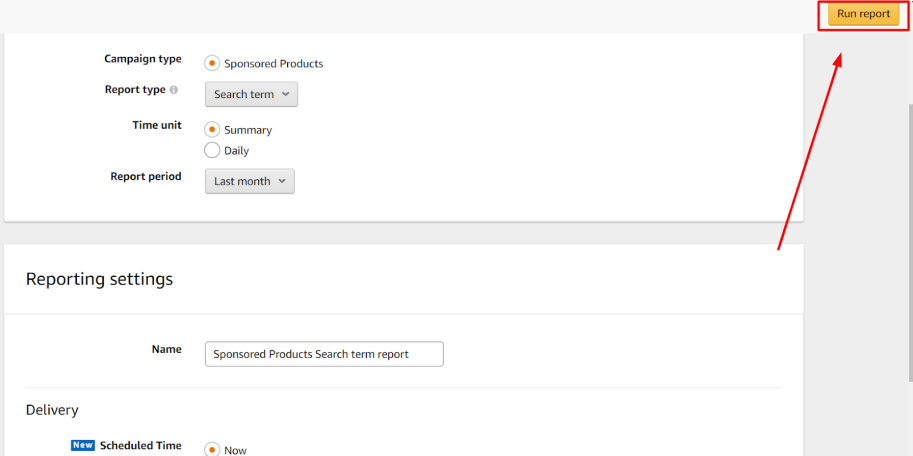Image resolution: width=913 pixels, height=456 pixels.
Task: Click the Reporting settings heading
Action: [x=100, y=279]
